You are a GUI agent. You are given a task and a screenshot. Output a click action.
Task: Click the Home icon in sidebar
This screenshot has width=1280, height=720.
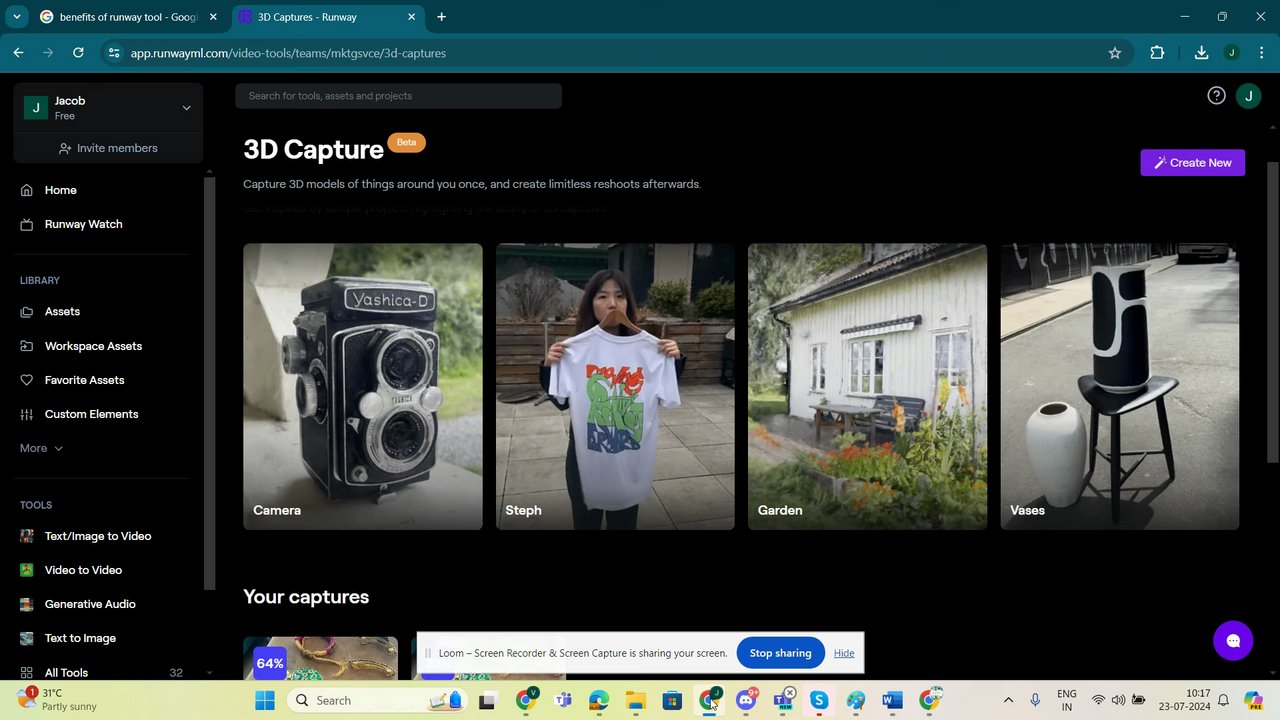click(27, 190)
